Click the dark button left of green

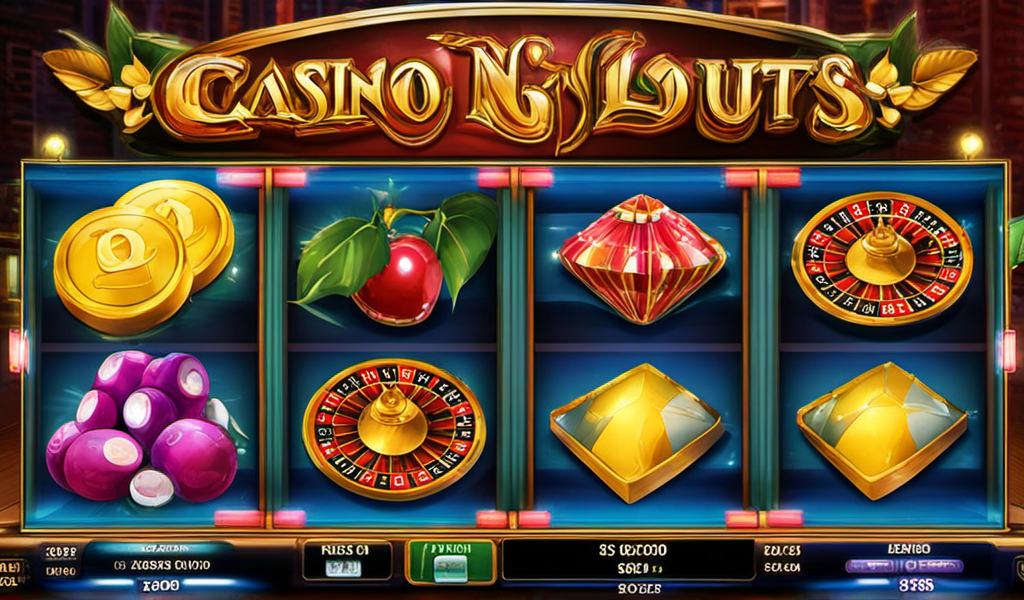tap(347, 560)
